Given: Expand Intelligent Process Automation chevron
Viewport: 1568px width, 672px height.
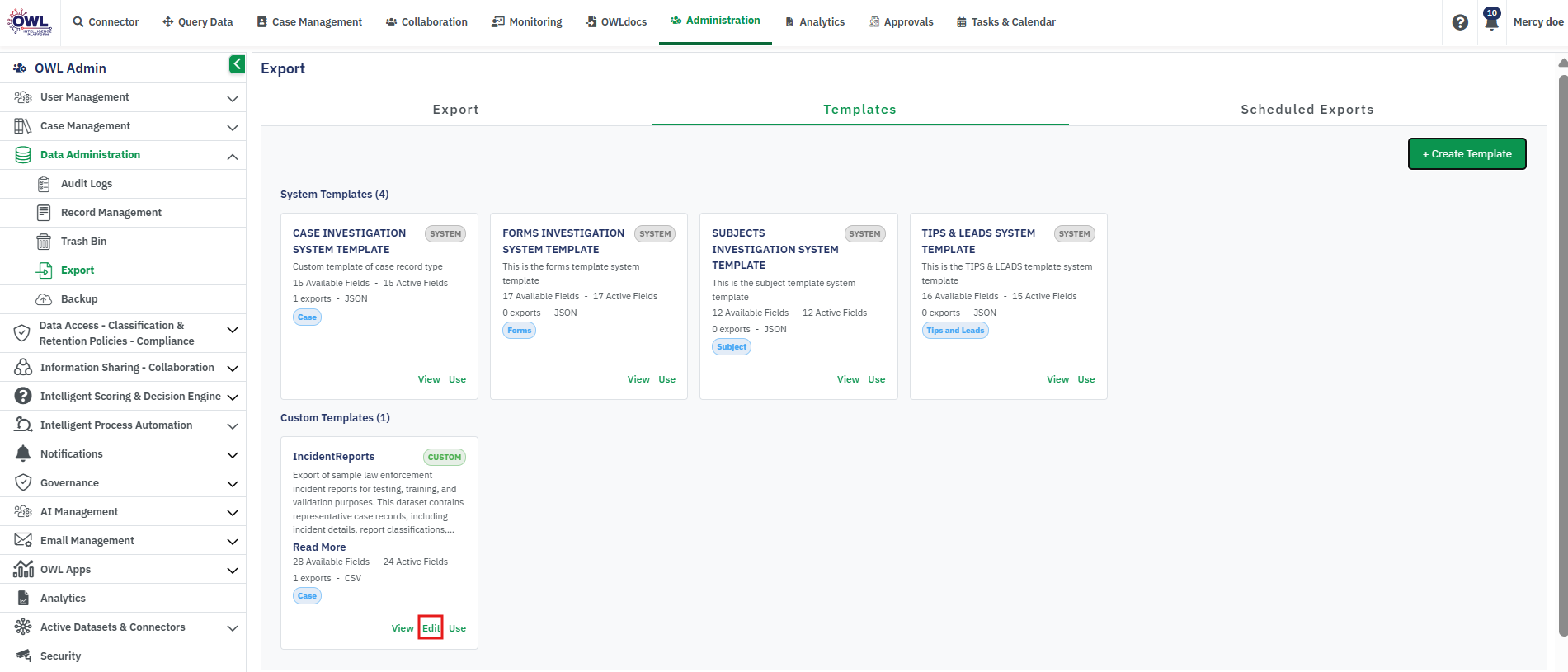Looking at the screenshot, I should 233,426.
